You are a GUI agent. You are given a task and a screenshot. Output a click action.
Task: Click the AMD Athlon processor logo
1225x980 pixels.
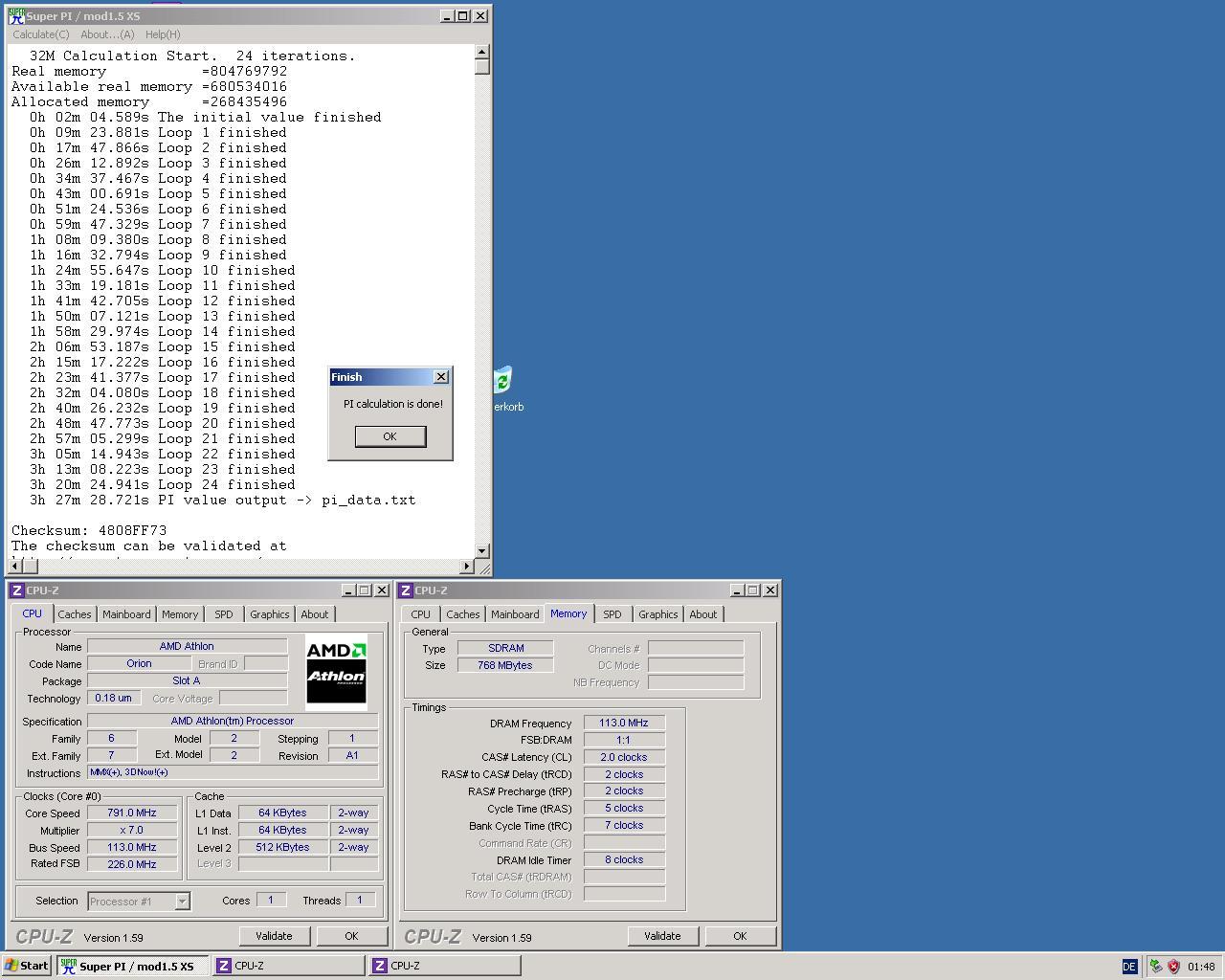point(336,672)
